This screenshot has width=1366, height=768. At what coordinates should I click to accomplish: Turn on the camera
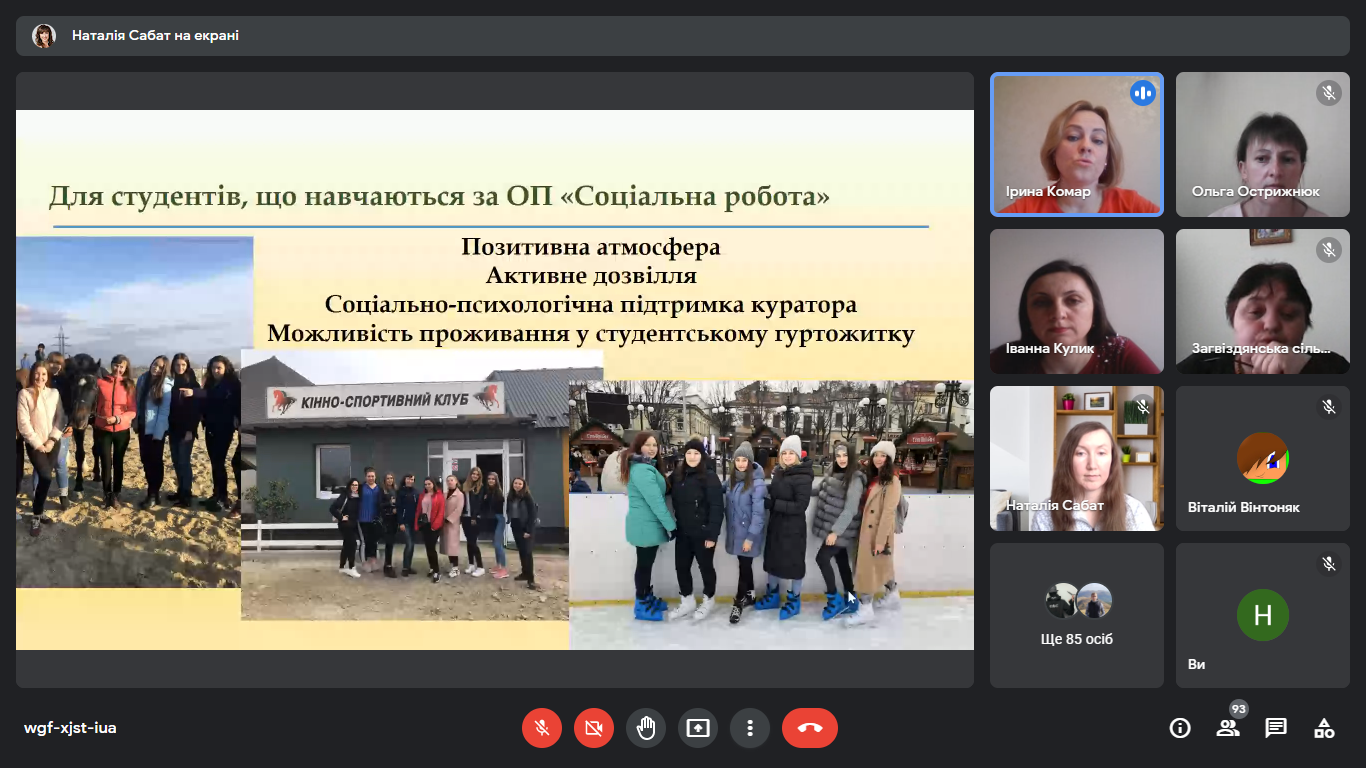(x=594, y=728)
